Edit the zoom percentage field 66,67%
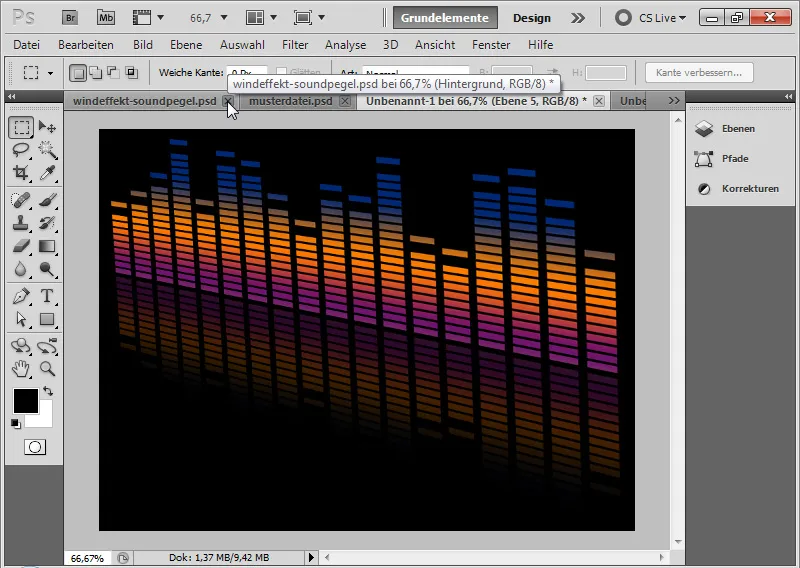 coord(87,558)
